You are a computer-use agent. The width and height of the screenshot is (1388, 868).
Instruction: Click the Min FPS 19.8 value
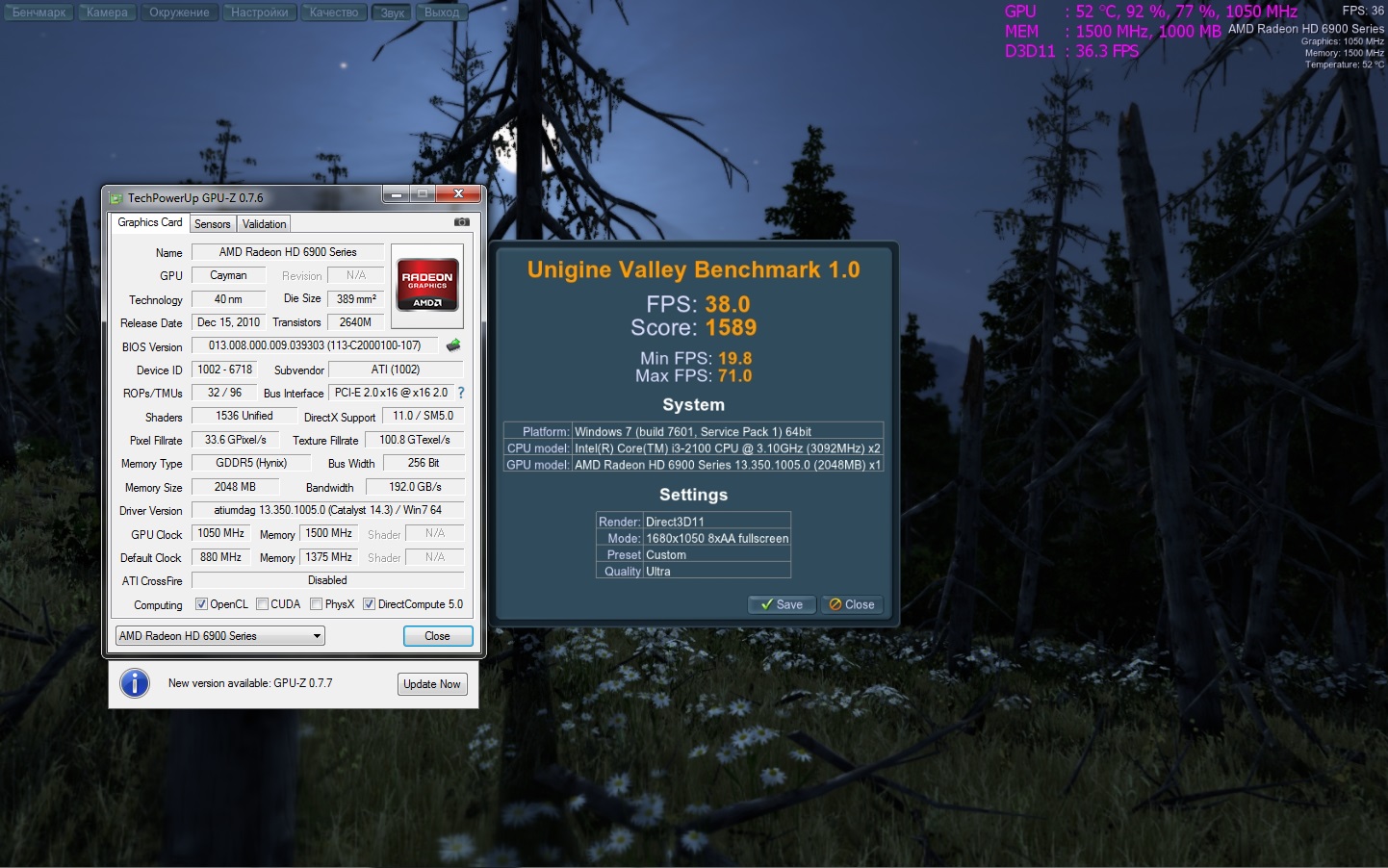point(735,358)
